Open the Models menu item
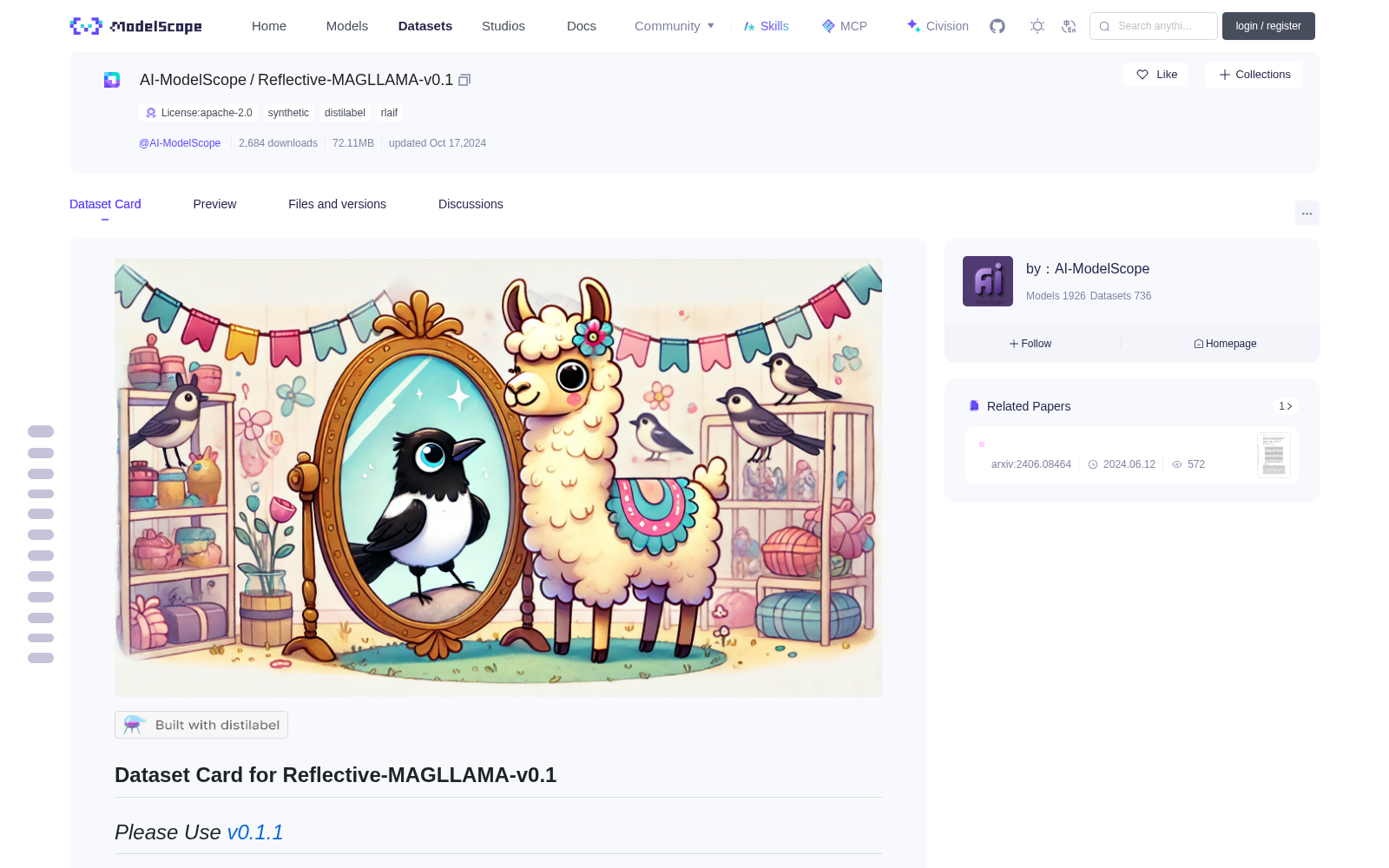 point(347,26)
